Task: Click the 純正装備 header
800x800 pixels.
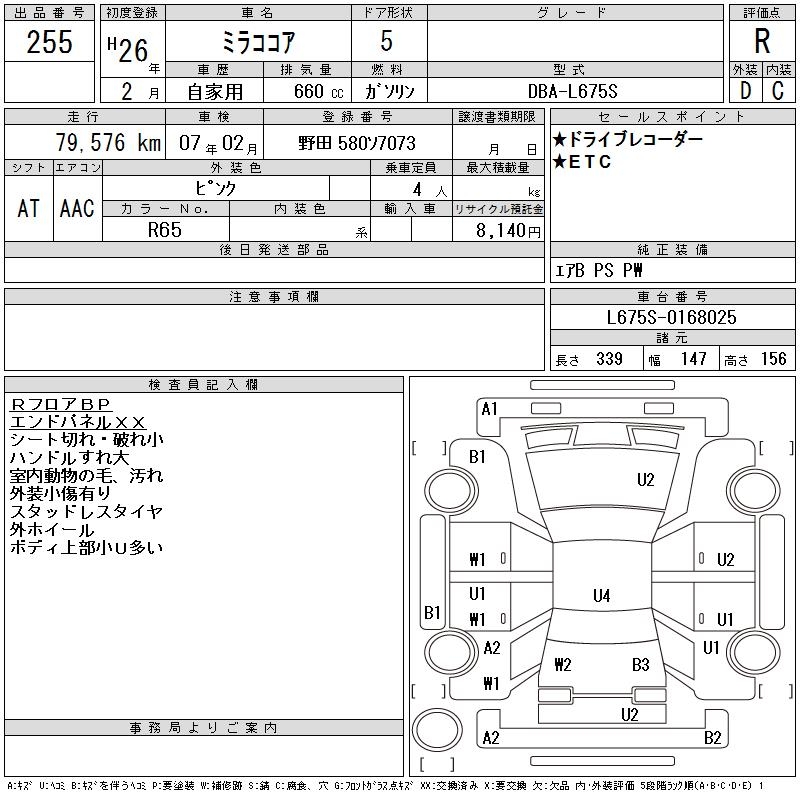Action: pos(672,249)
